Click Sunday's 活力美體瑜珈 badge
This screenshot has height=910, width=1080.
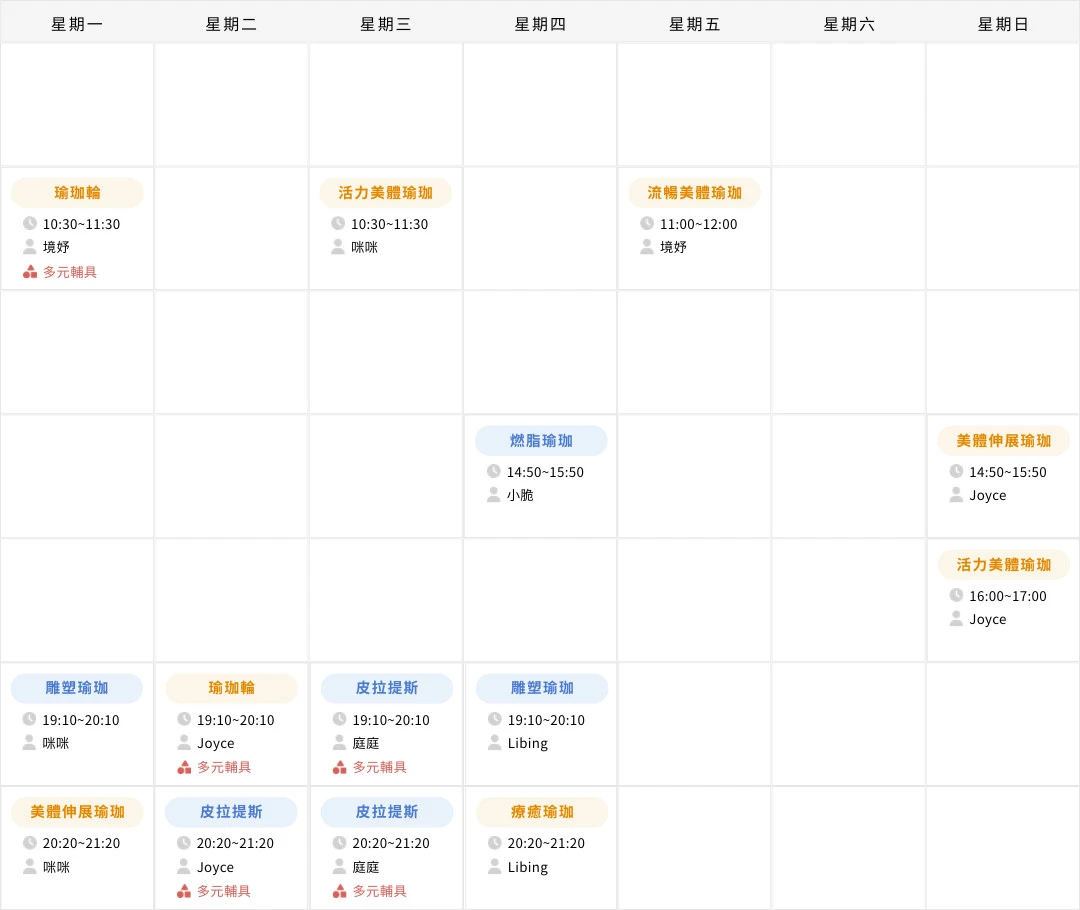pos(1002,564)
